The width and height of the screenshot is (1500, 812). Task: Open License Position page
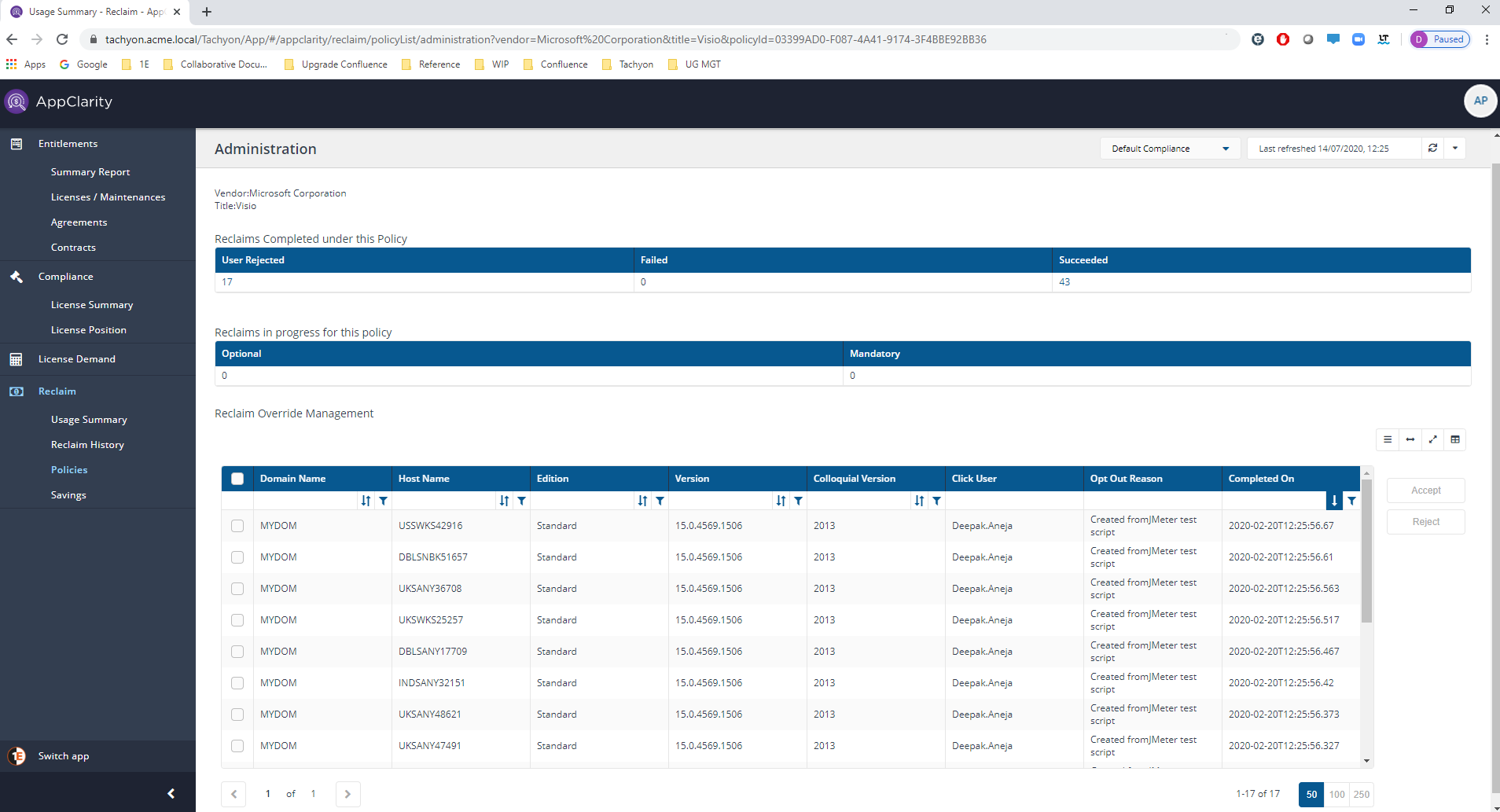tap(88, 330)
